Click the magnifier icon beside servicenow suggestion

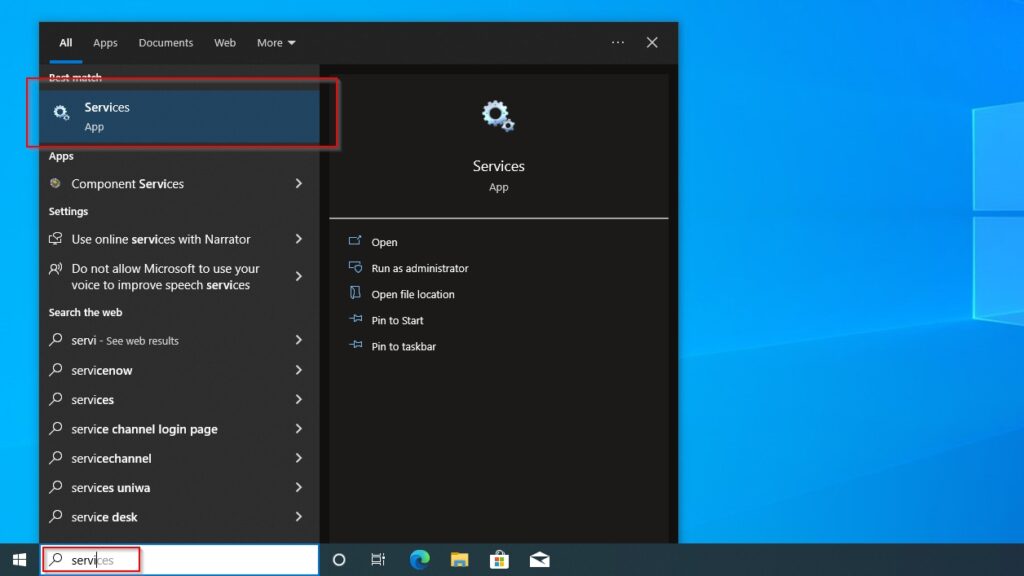57,370
